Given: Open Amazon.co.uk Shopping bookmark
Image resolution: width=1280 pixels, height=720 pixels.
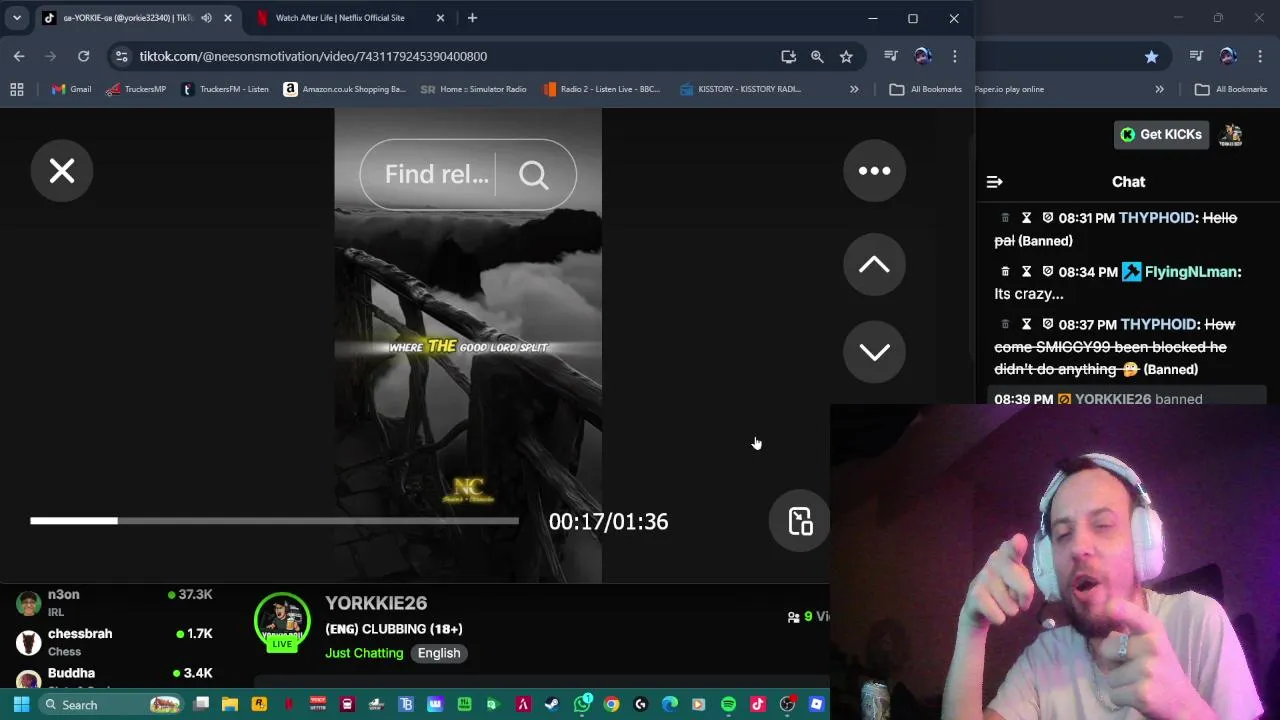Looking at the screenshot, I should coord(345,89).
